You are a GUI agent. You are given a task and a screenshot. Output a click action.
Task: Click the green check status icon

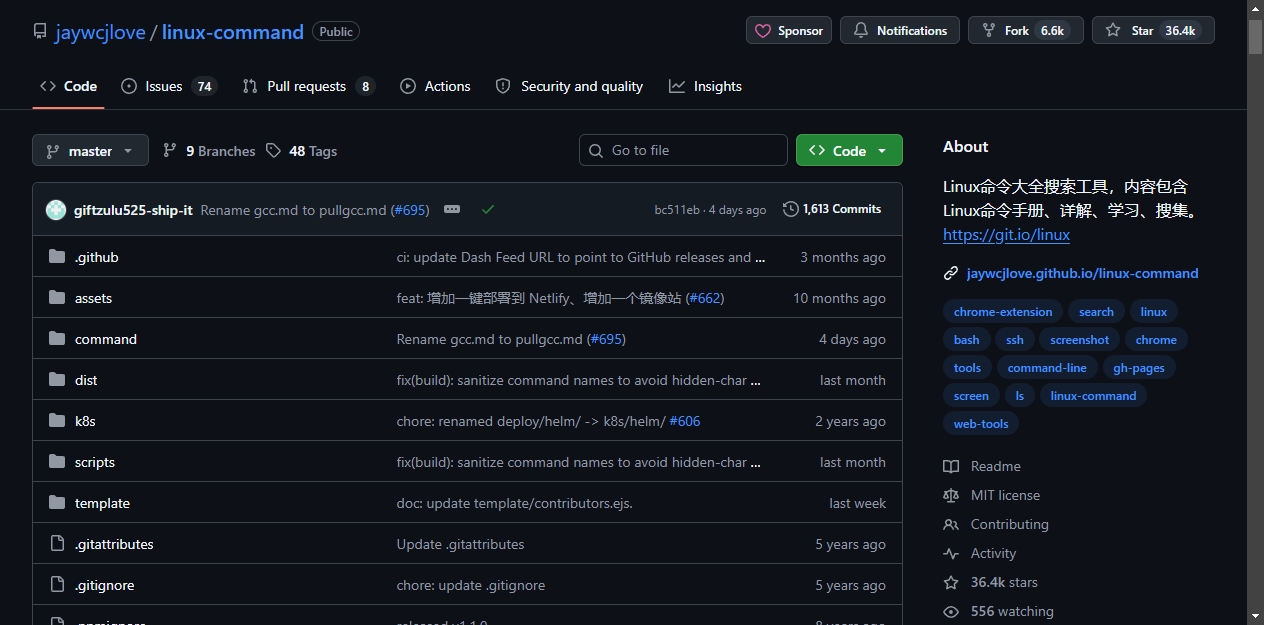pyautogui.click(x=488, y=209)
